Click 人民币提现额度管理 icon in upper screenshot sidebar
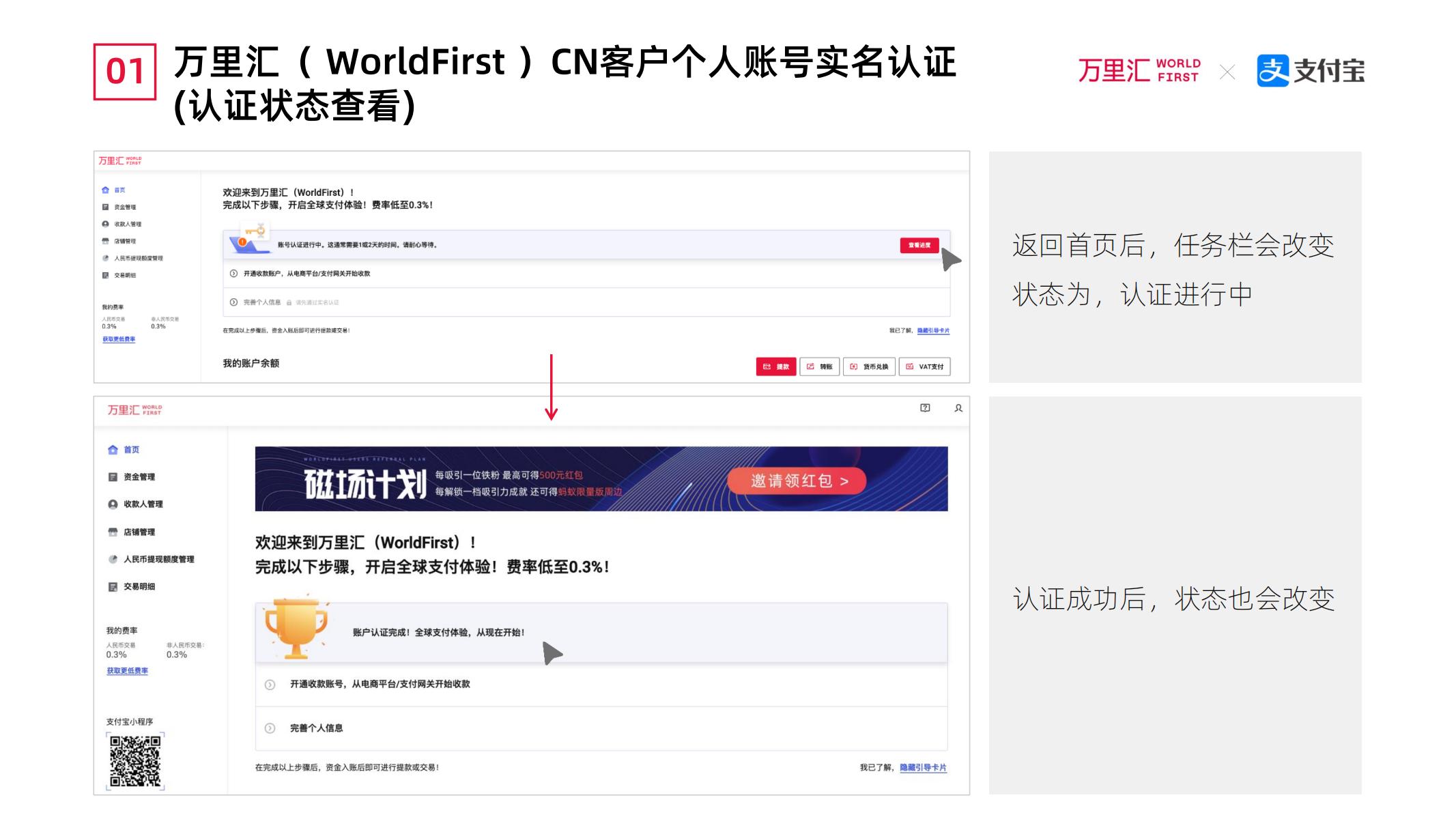This screenshot has height=819, width=1456. click(x=105, y=258)
